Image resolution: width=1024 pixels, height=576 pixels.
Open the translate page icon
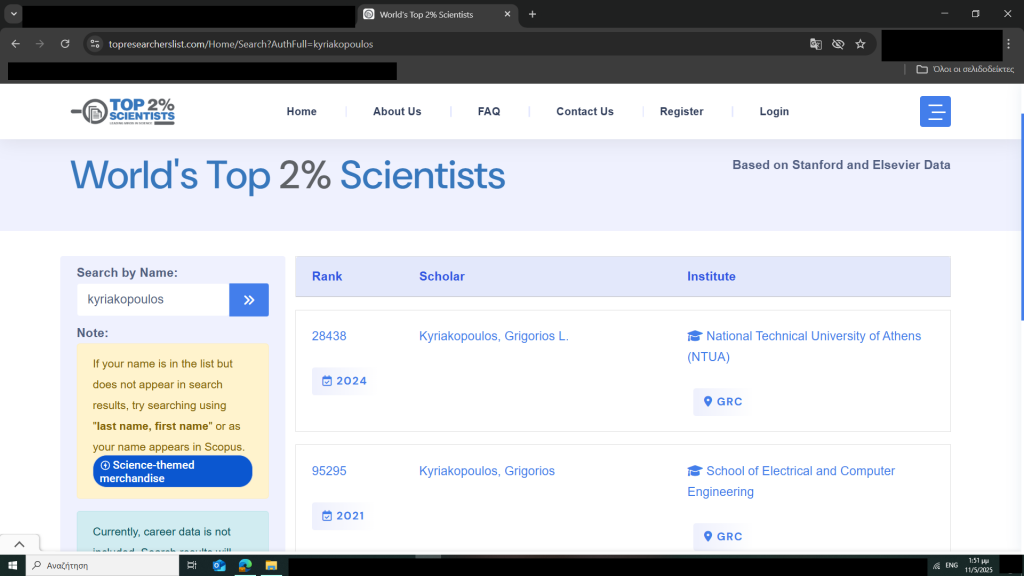816,44
